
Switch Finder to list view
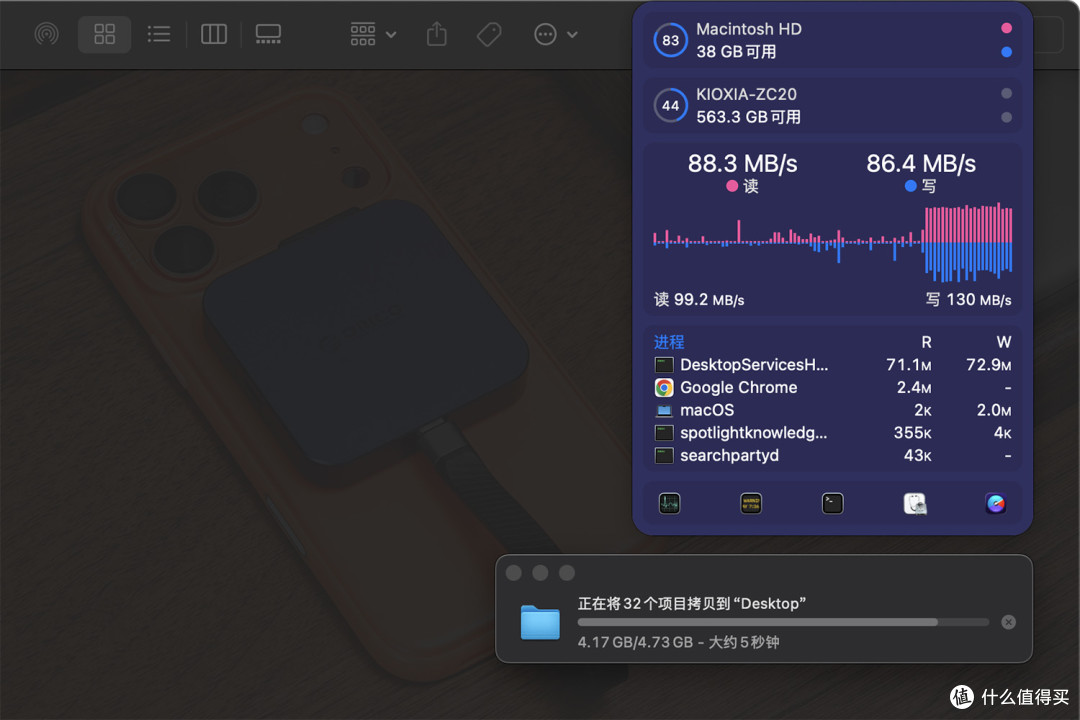pyautogui.click(x=158, y=34)
